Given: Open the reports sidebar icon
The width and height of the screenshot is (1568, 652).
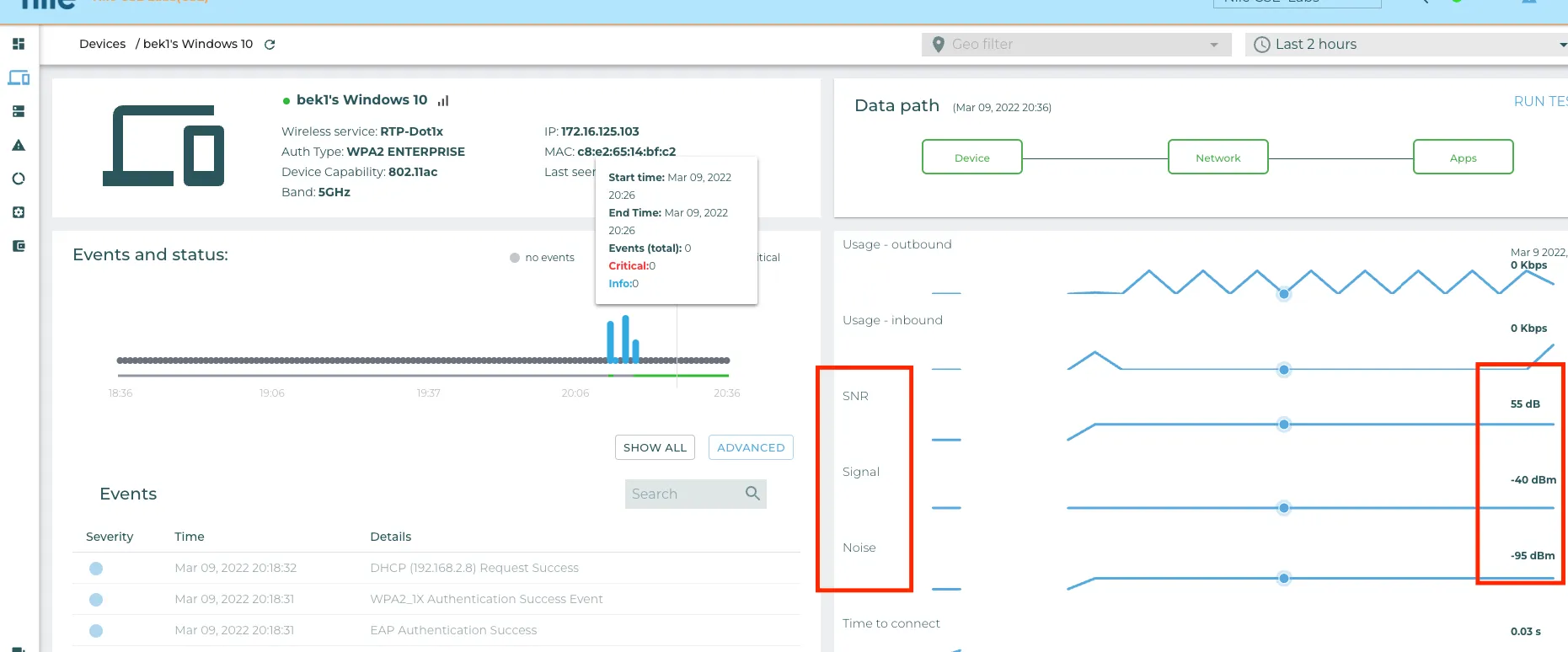Looking at the screenshot, I should point(19,246).
